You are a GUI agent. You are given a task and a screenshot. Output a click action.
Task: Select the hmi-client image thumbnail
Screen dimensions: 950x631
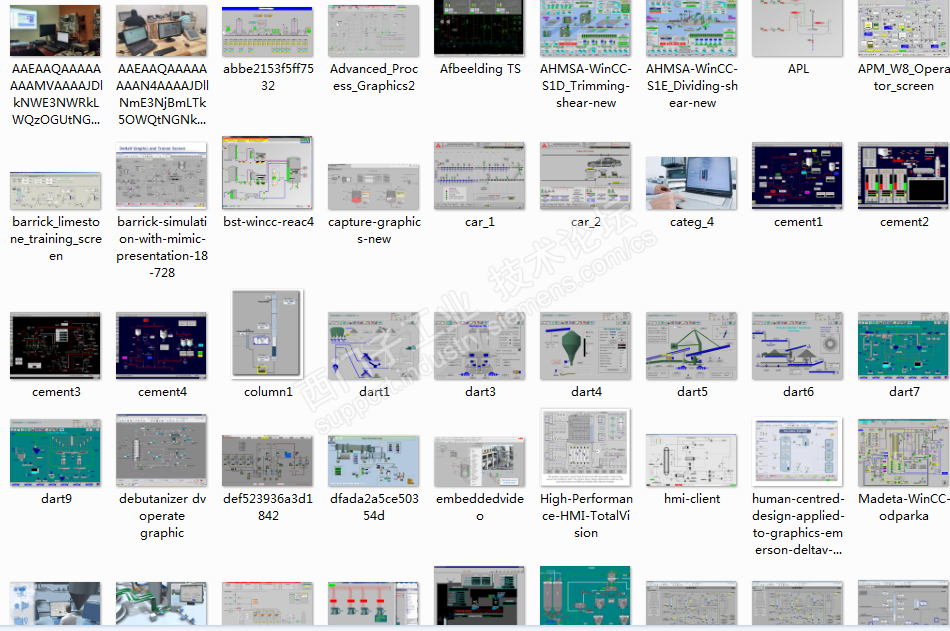(x=691, y=459)
